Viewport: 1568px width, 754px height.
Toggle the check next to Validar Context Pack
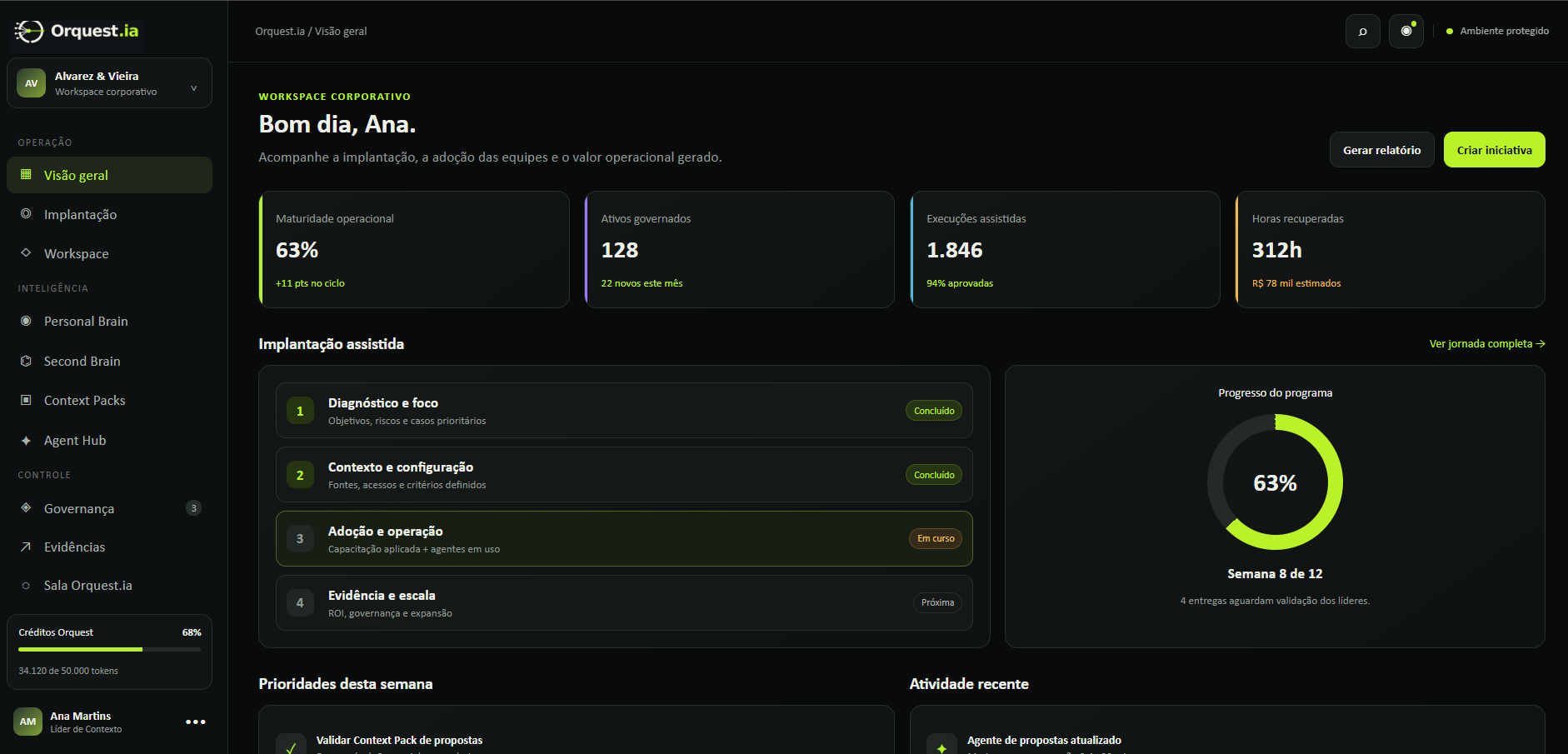(291, 746)
